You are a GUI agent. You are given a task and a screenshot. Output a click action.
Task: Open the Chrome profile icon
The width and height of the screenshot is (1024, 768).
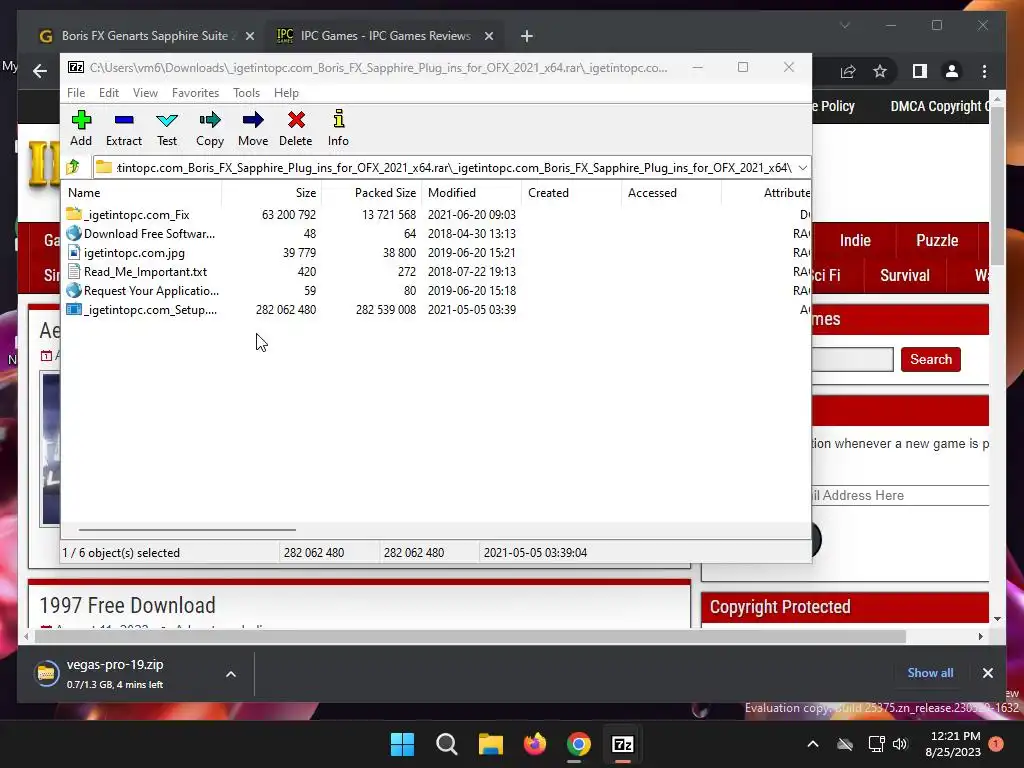[952, 71]
